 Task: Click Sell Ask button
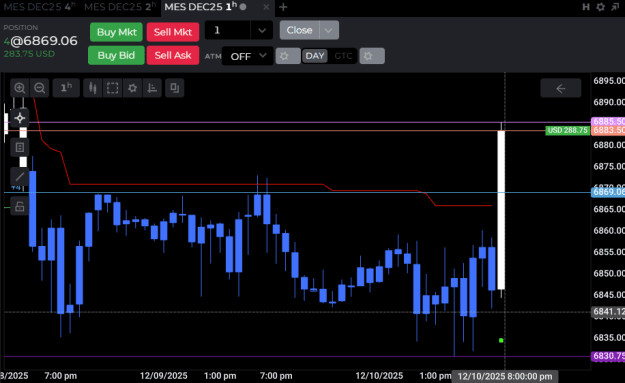tap(173, 55)
